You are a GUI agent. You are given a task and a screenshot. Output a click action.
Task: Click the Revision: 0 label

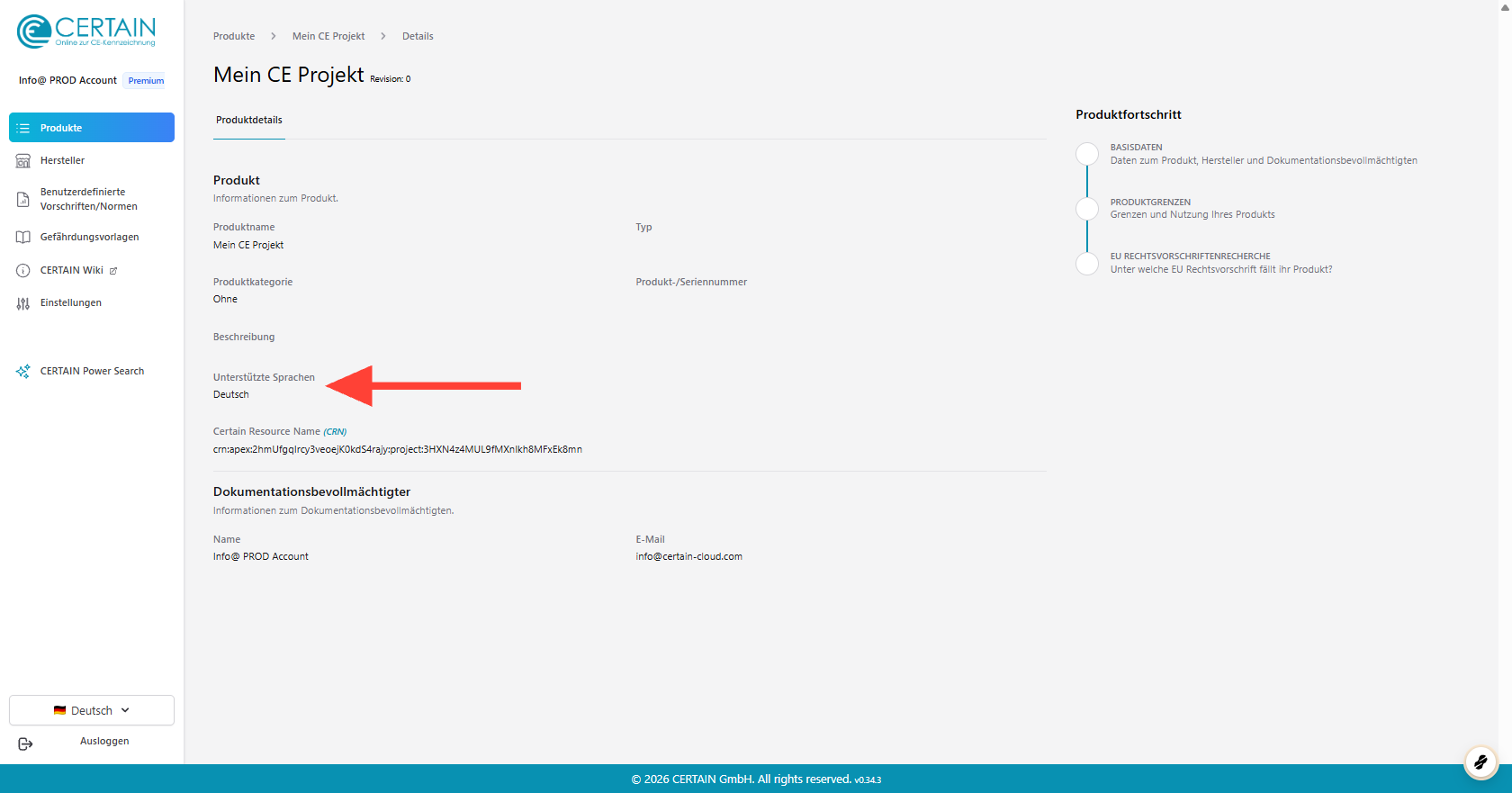point(391,79)
